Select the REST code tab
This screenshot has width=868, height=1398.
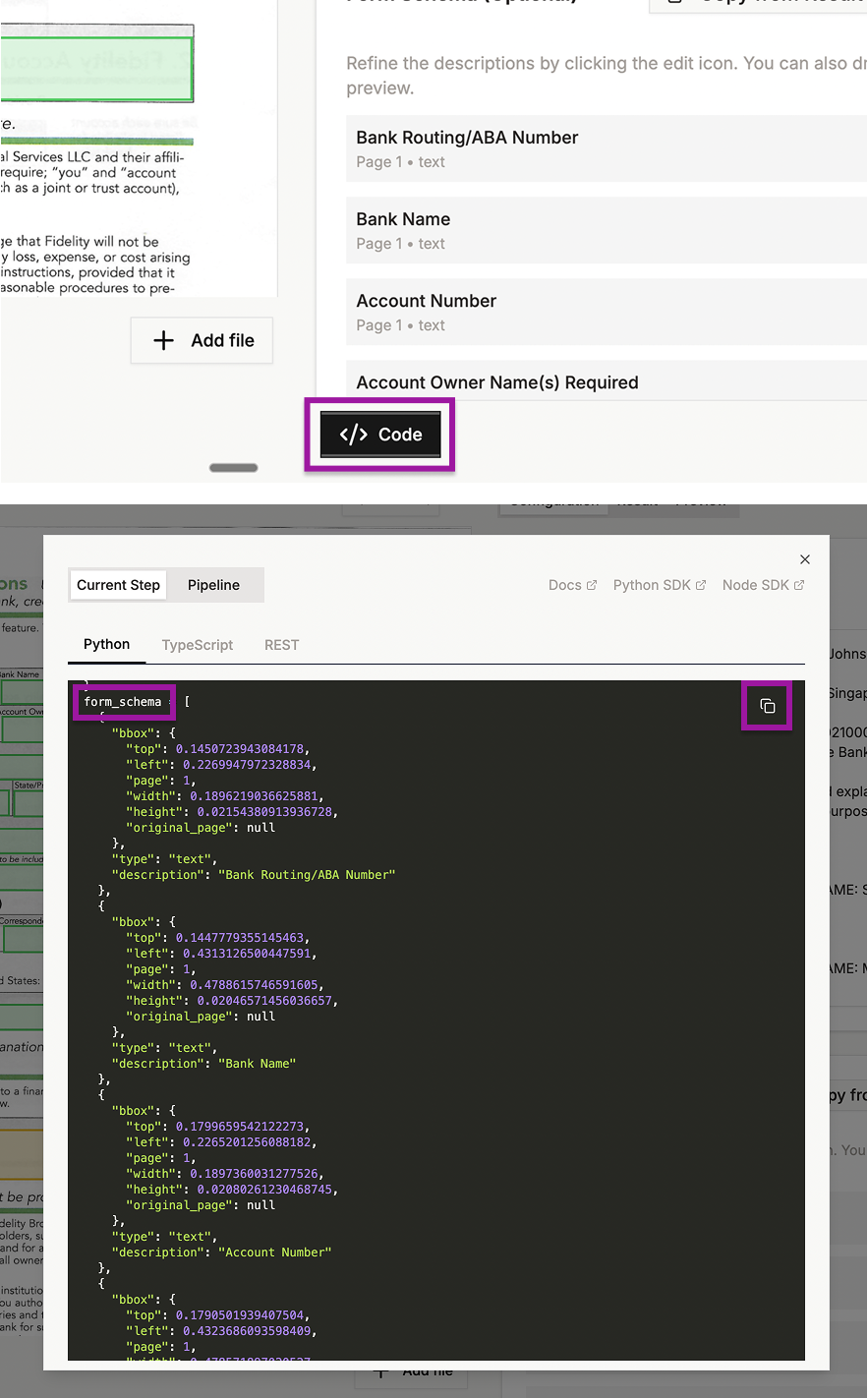[281, 645]
